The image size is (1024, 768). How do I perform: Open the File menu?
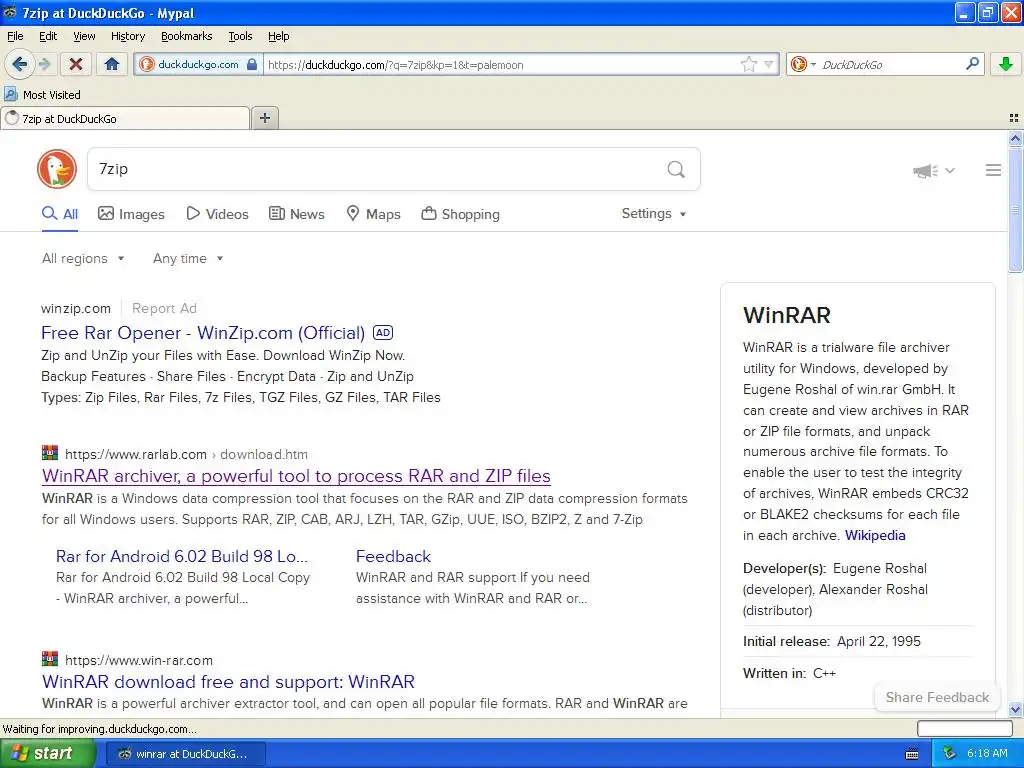15,36
